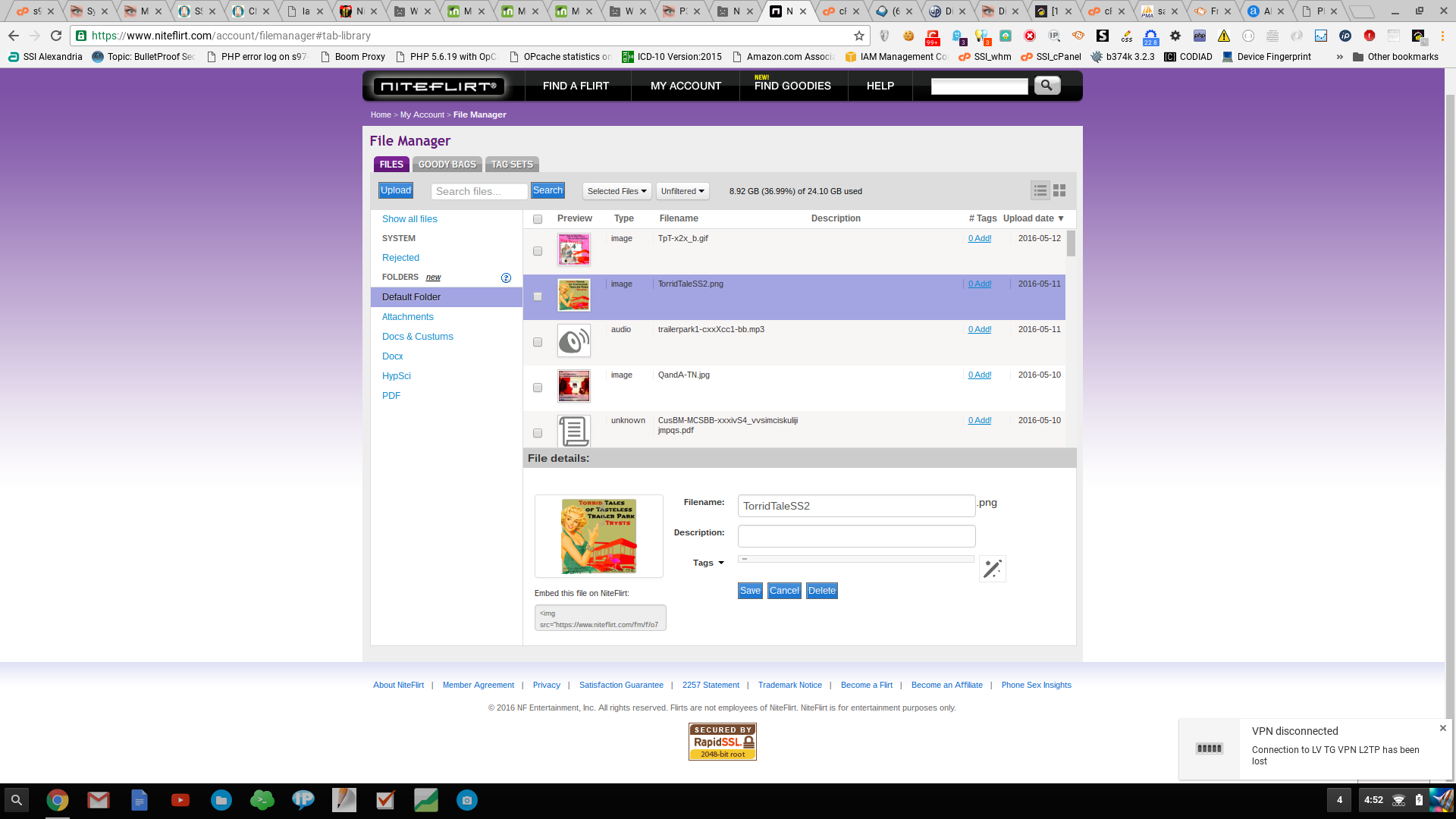Viewport: 1456px width, 819px height.
Task: Click the magic wand tag icon
Action: (992, 569)
